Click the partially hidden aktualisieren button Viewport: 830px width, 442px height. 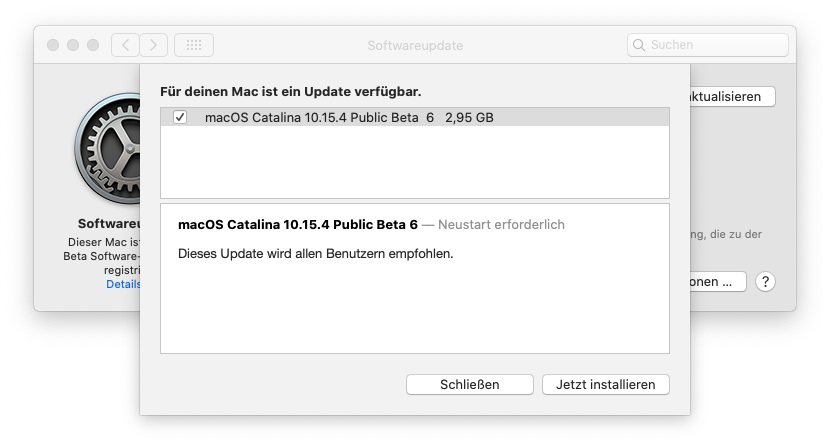tap(732, 97)
